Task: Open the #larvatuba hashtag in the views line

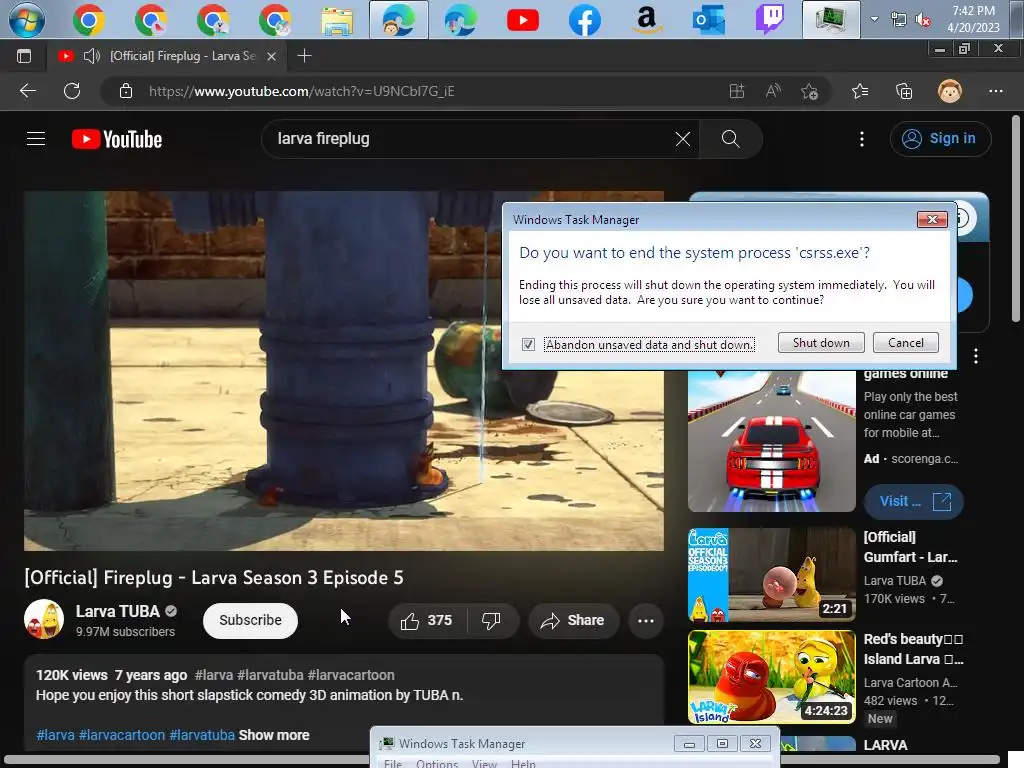Action: pyautogui.click(x=270, y=675)
